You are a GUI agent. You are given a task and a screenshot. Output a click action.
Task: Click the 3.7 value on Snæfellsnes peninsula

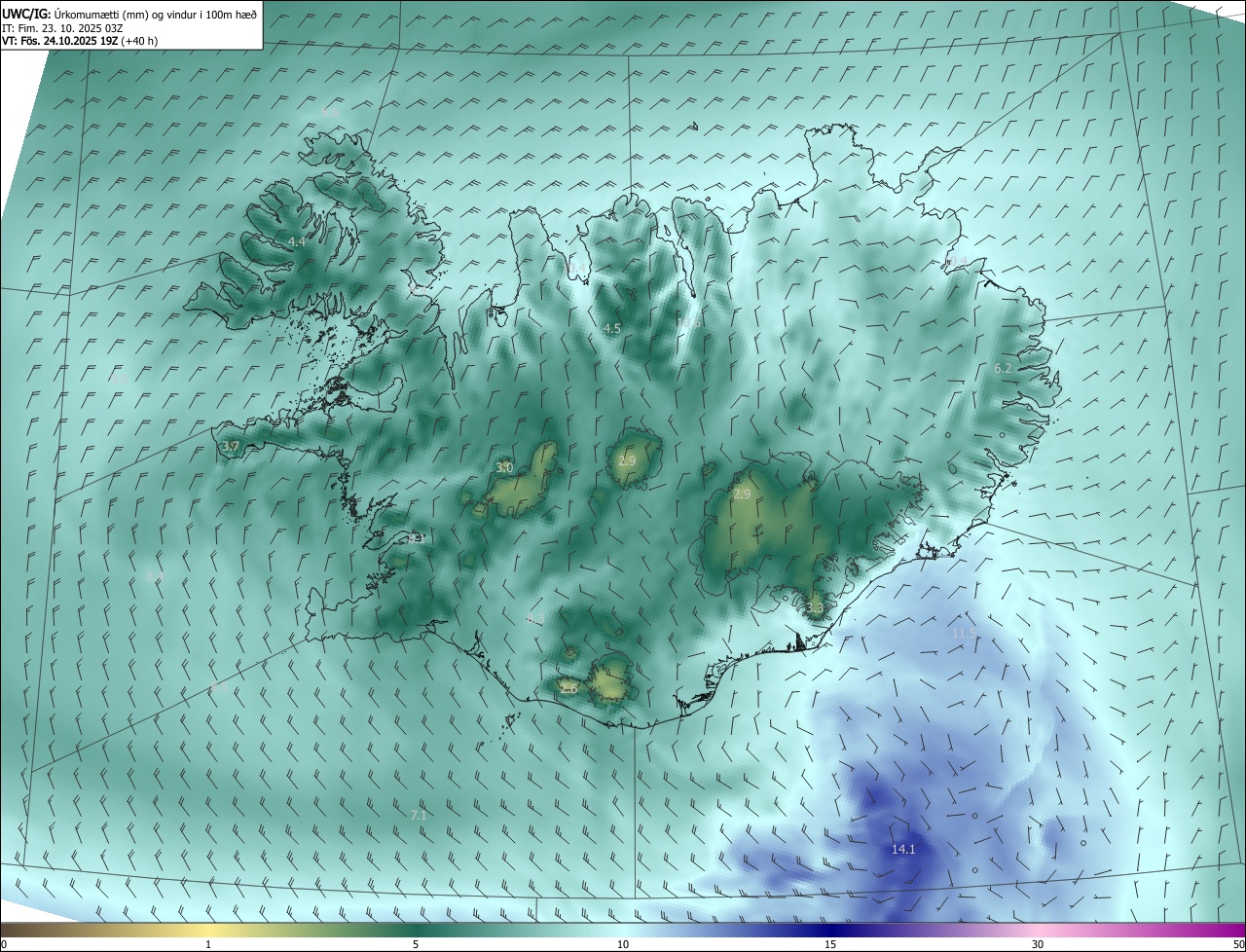point(231,446)
